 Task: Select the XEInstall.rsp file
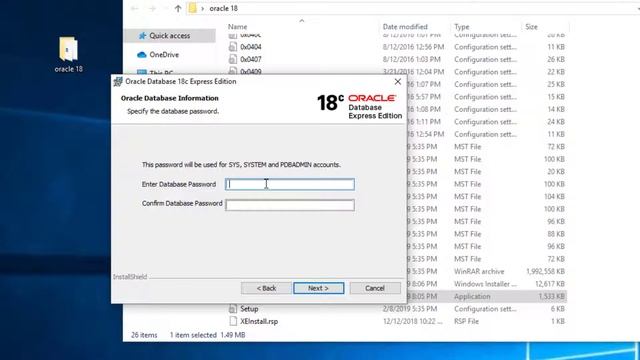coord(259,321)
